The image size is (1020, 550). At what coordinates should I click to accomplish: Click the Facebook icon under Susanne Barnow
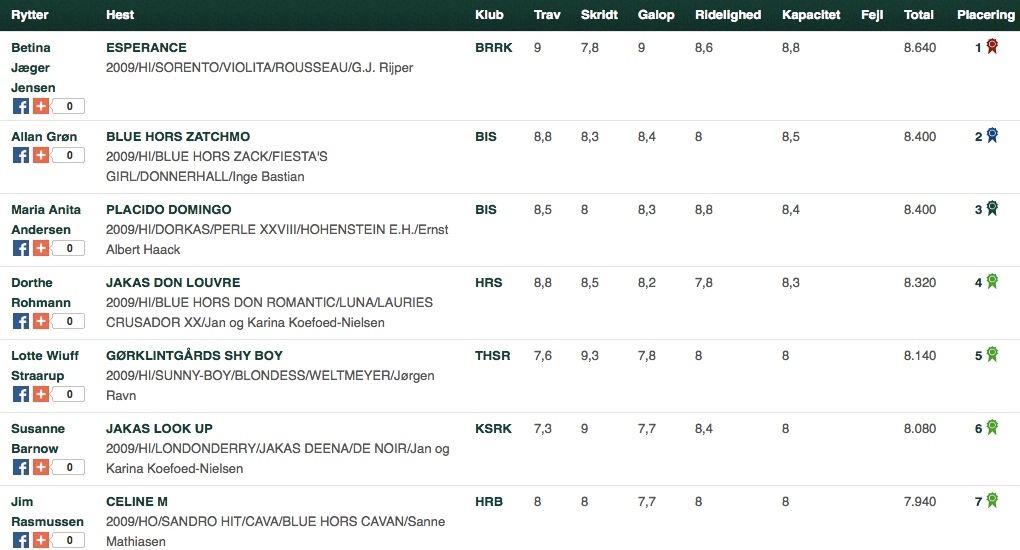coord(21,467)
